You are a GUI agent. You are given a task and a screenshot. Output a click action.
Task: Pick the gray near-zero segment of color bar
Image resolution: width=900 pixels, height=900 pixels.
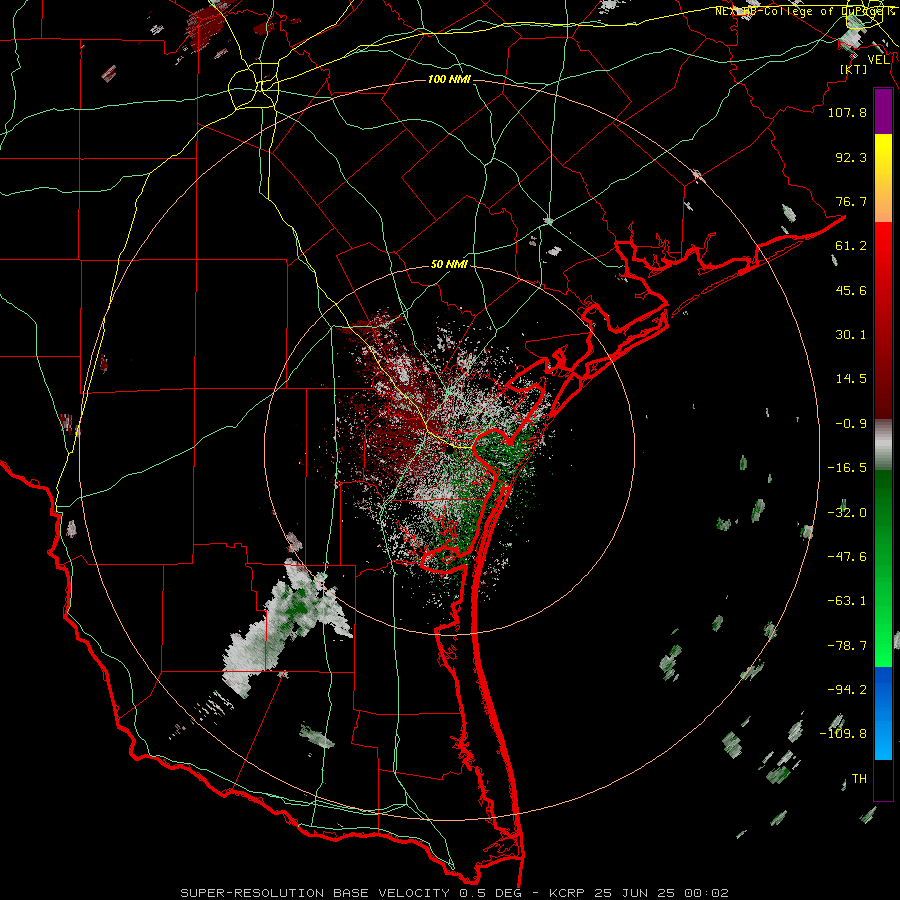[883, 445]
